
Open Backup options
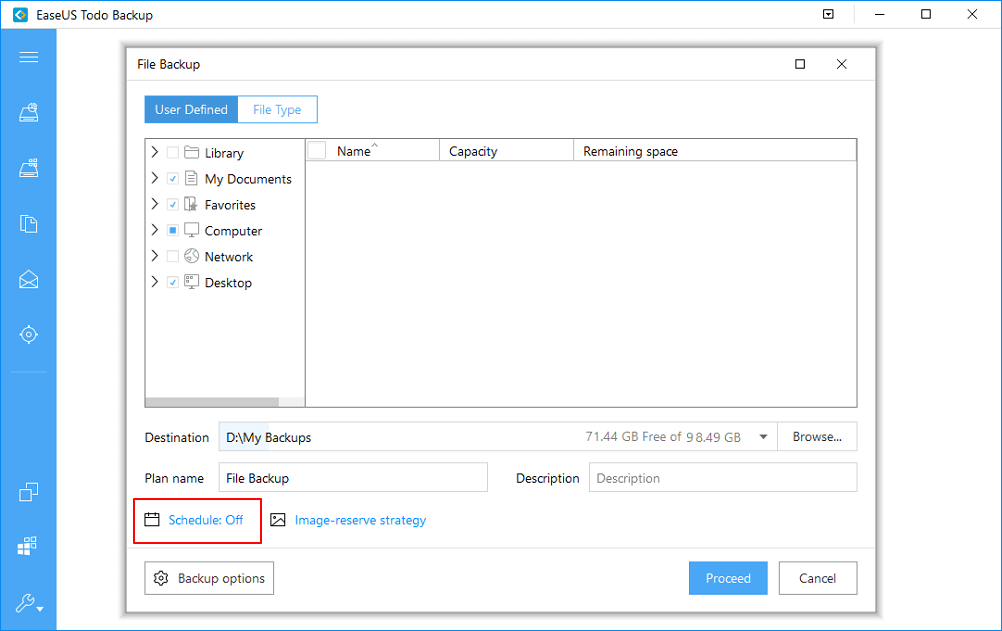[209, 578]
